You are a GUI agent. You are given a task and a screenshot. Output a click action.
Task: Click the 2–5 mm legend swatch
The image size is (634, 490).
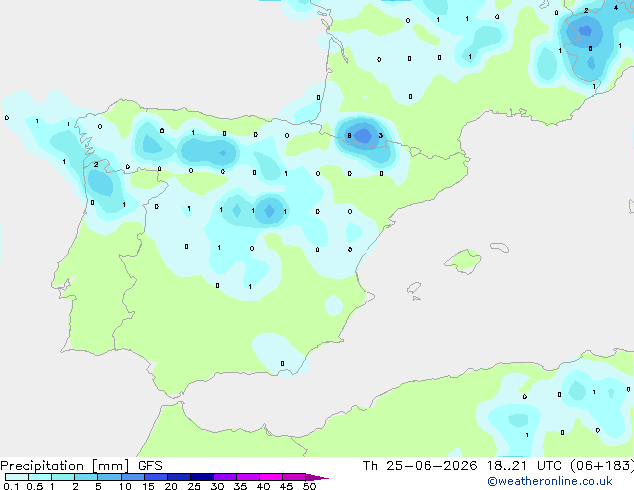[x=86, y=477]
